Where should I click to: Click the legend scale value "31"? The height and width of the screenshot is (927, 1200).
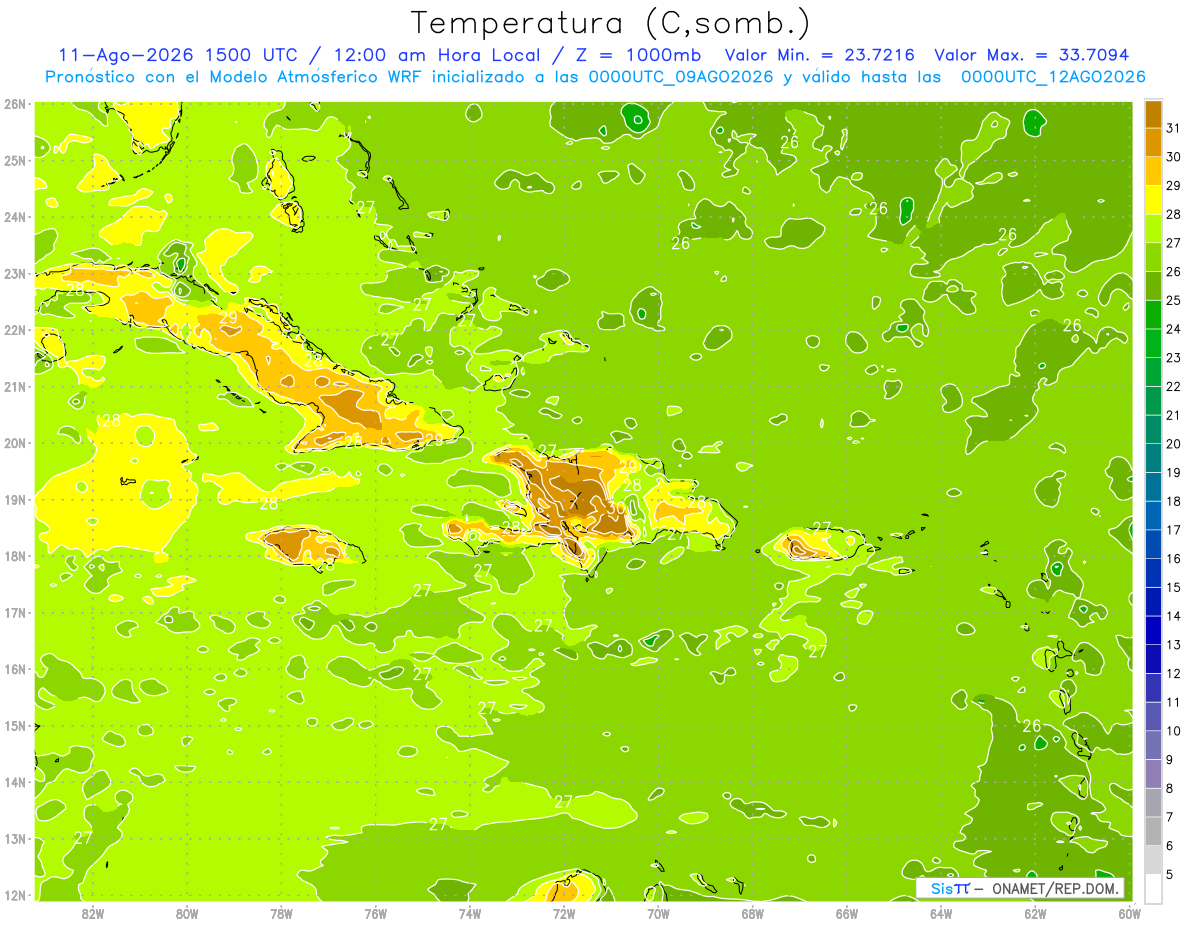click(x=1174, y=128)
